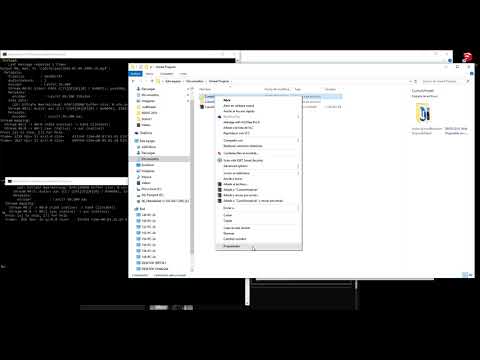480x360 pixels.
Task: Click Restaurar versiones anteriores in context menu
Action: click(243, 146)
